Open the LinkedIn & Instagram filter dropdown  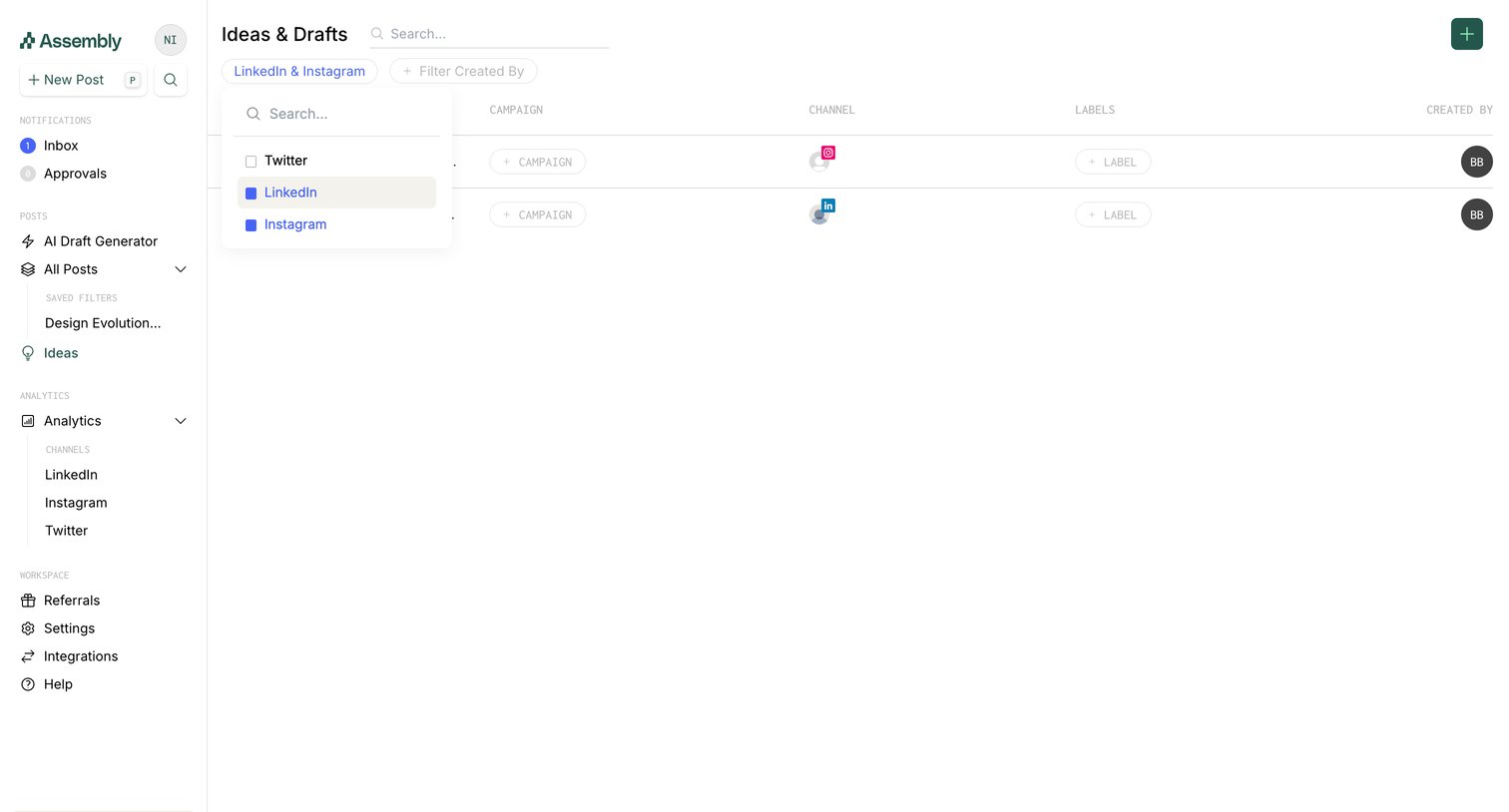299,72
